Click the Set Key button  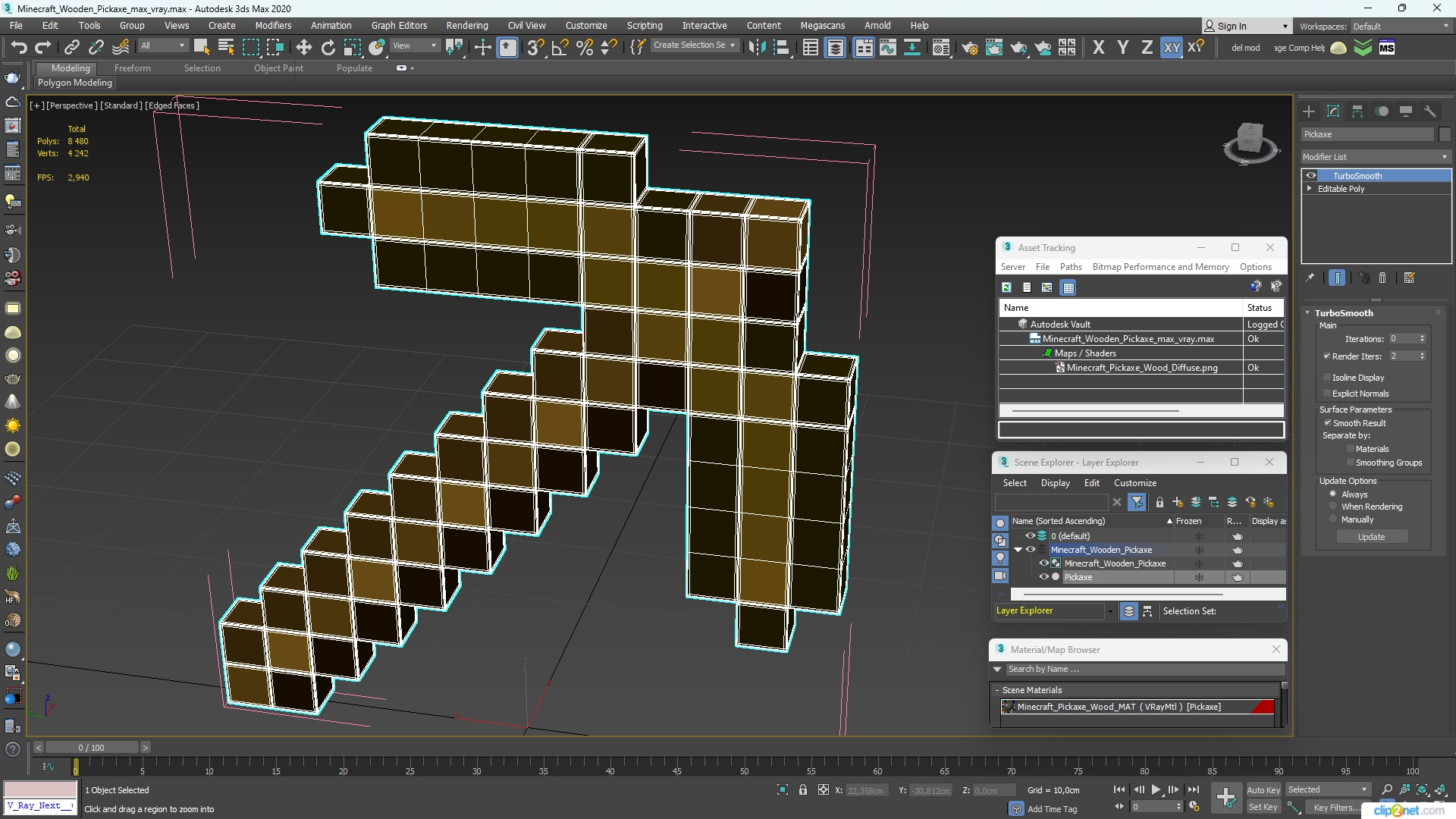tap(1263, 807)
